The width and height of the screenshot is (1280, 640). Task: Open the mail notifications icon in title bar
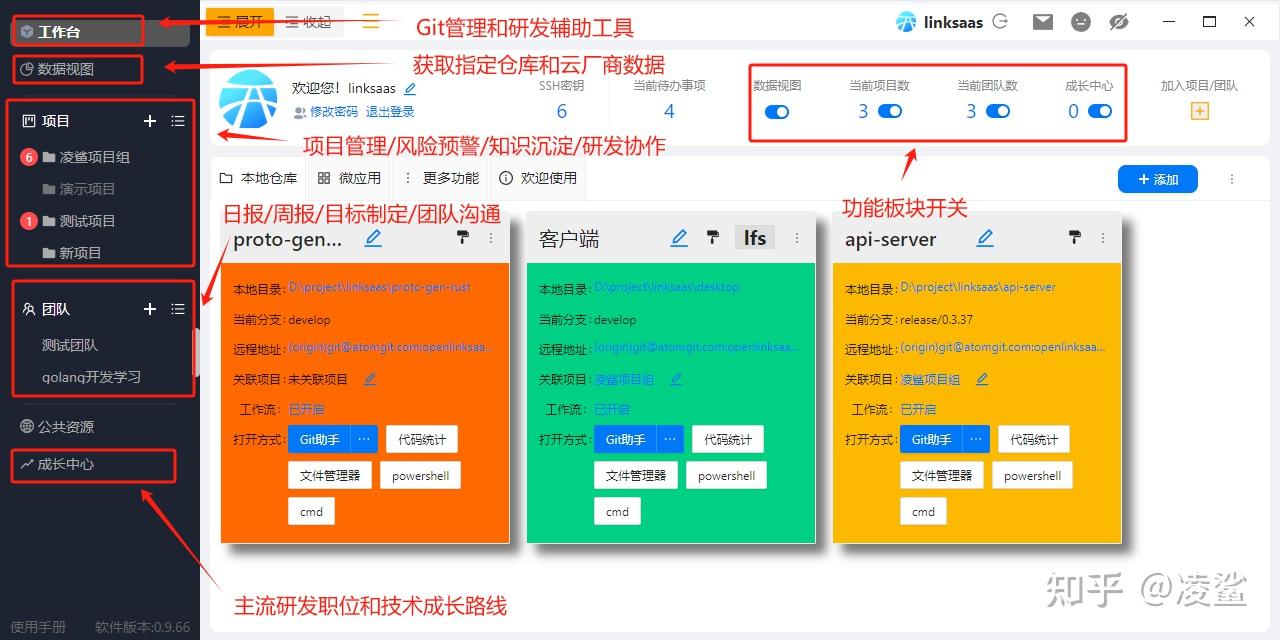tap(1043, 21)
